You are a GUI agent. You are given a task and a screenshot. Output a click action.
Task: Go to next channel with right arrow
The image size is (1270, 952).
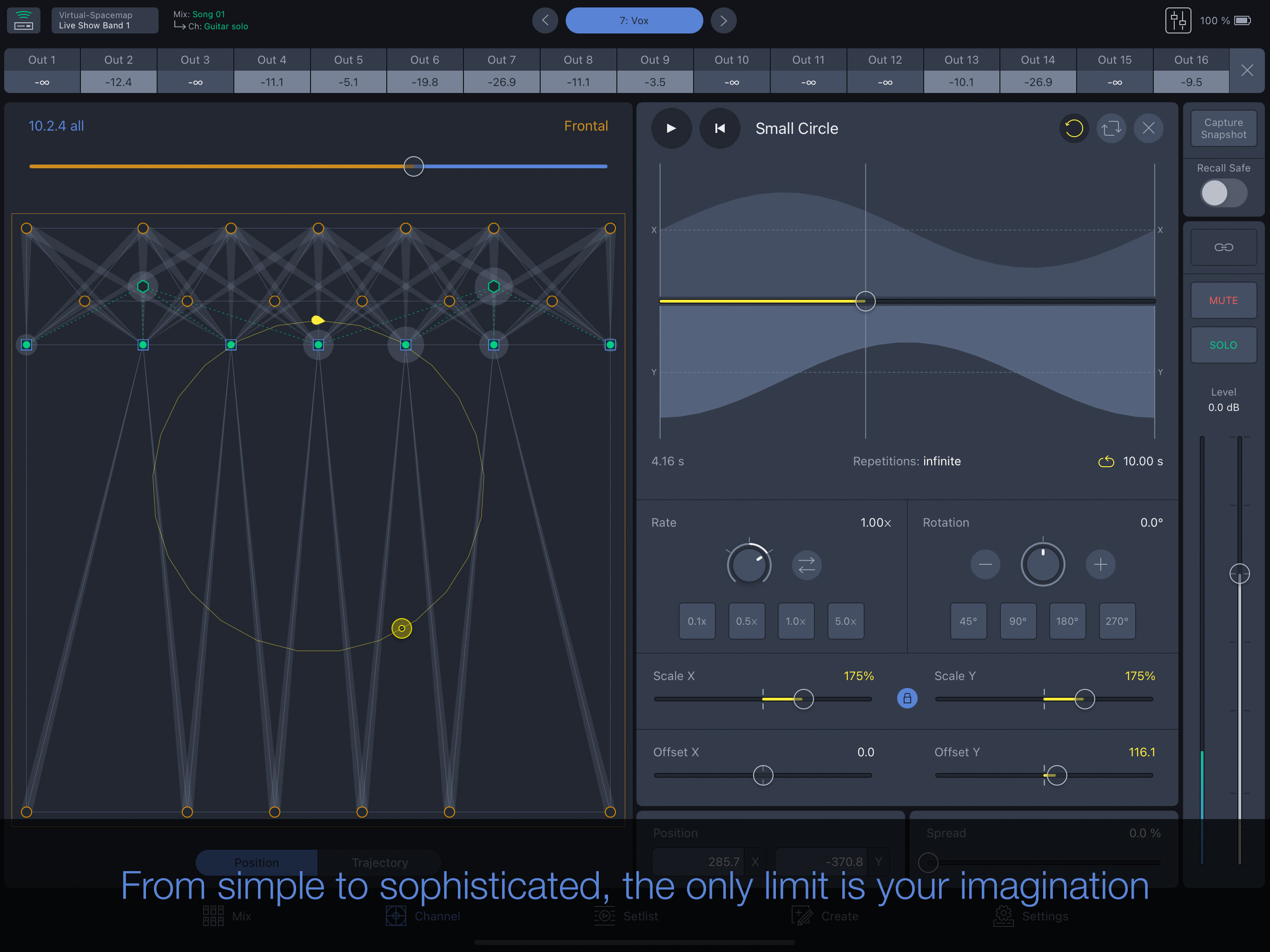coord(723,20)
